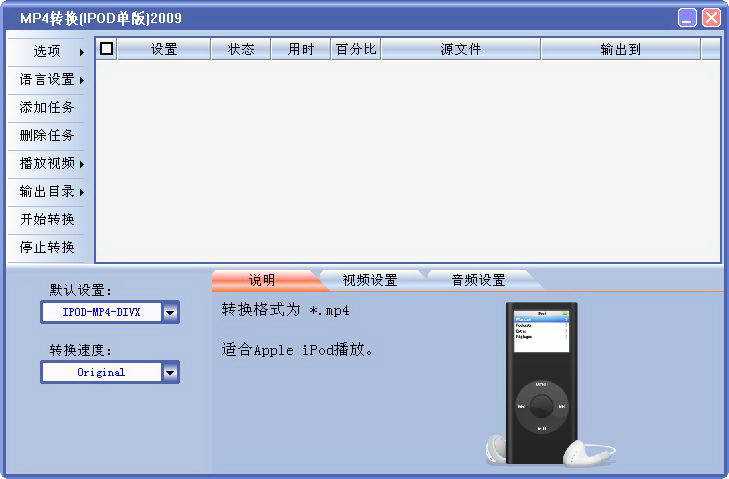The height and width of the screenshot is (479, 729).
Task: Click the 百分比 column header
Action: click(x=356, y=49)
